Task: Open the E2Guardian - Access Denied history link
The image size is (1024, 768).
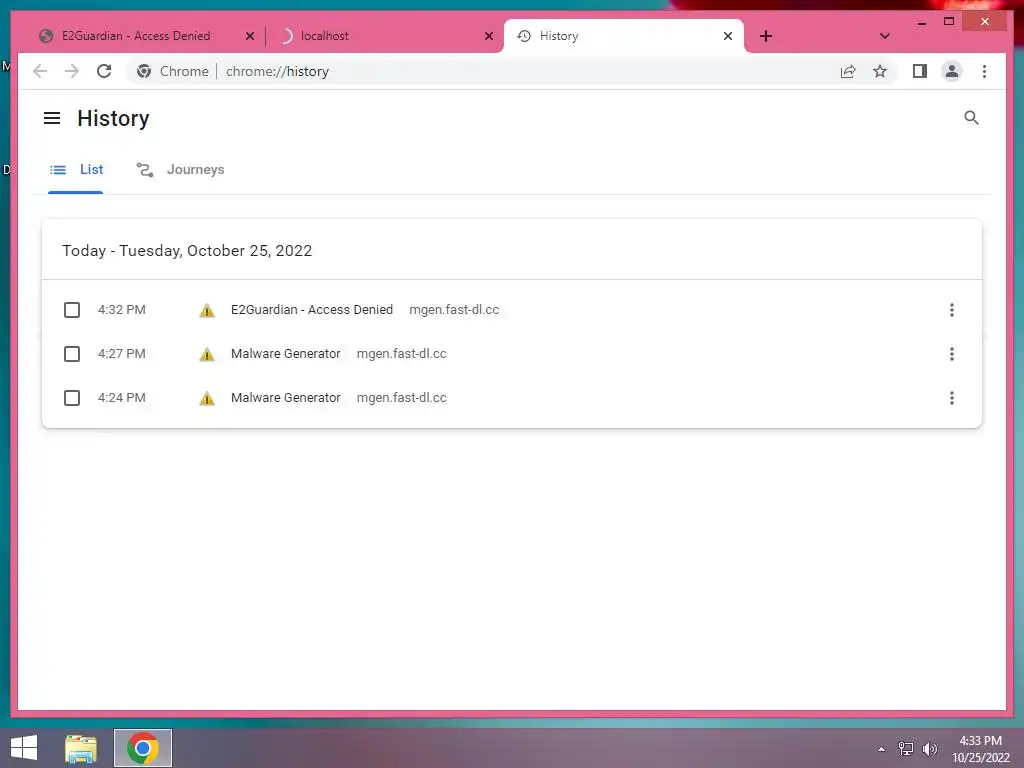Action: coord(312,310)
